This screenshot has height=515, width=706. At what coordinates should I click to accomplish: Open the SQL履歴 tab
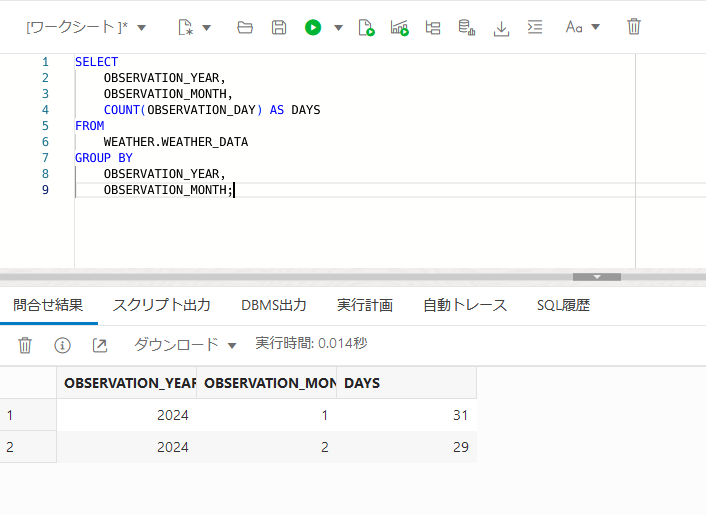563,305
